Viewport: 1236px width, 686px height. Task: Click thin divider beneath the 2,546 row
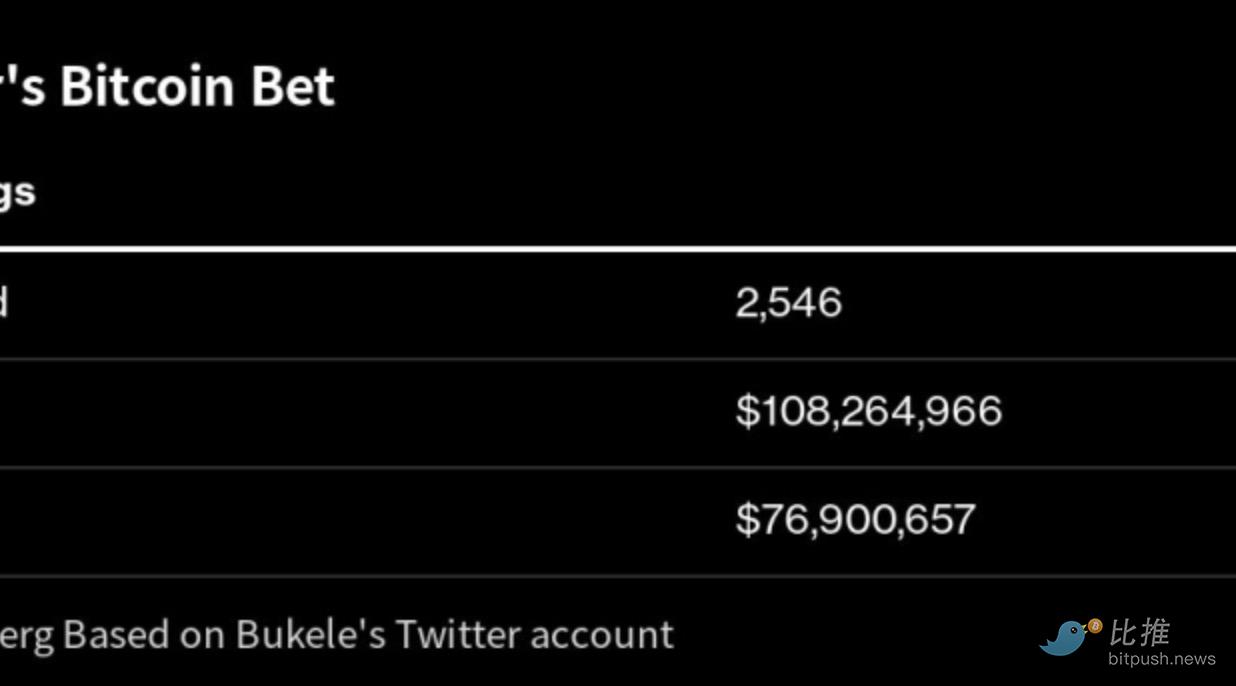point(618,358)
